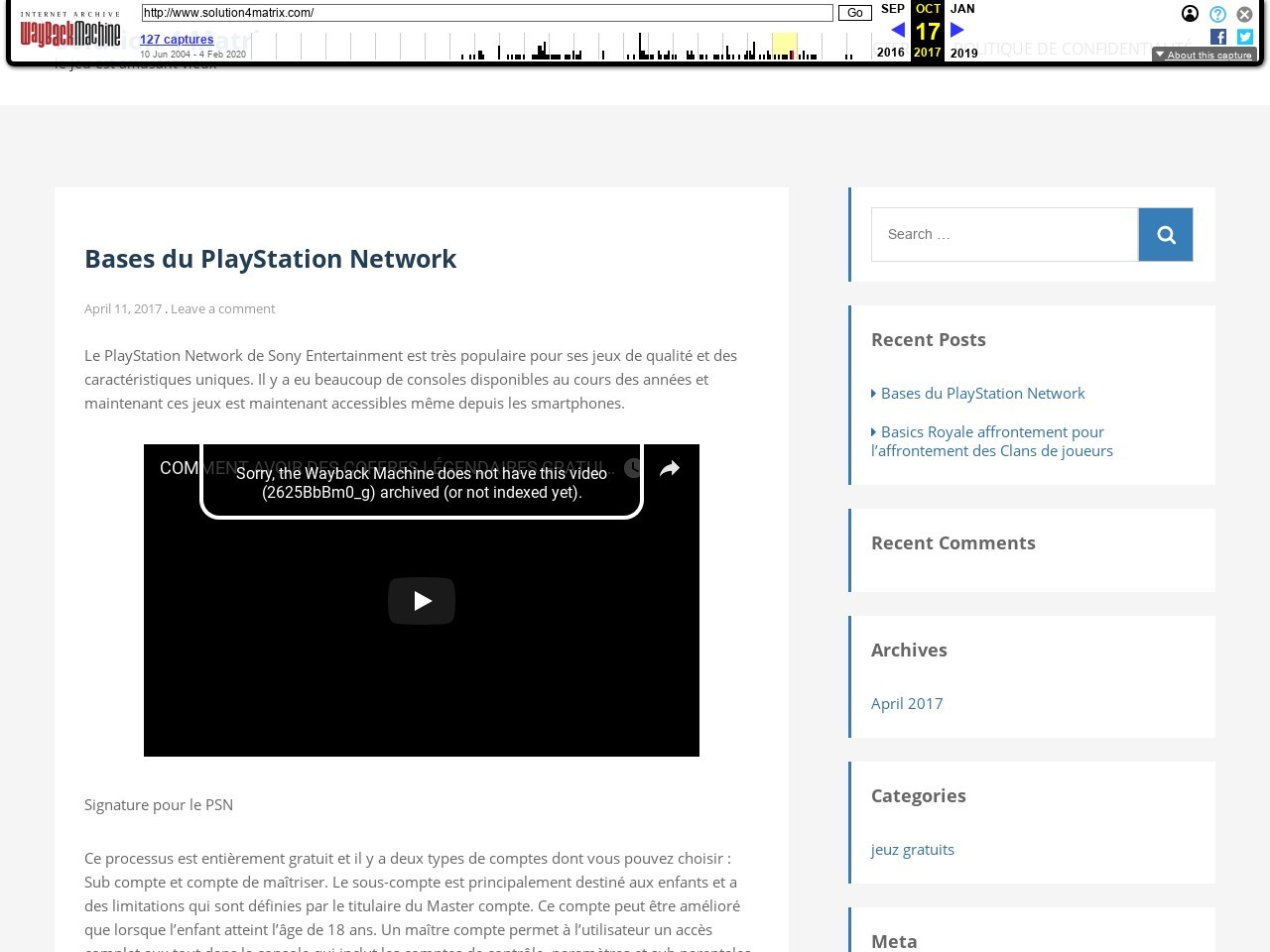The height and width of the screenshot is (952, 1270).
Task: Play the embedded video
Action: 422,601
